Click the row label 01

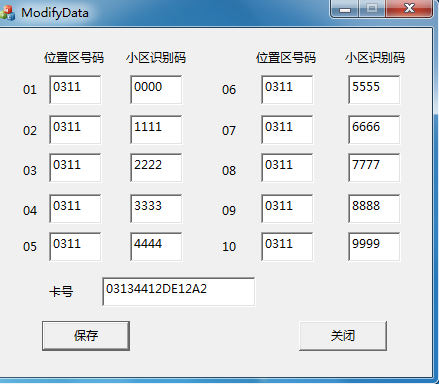(30, 90)
